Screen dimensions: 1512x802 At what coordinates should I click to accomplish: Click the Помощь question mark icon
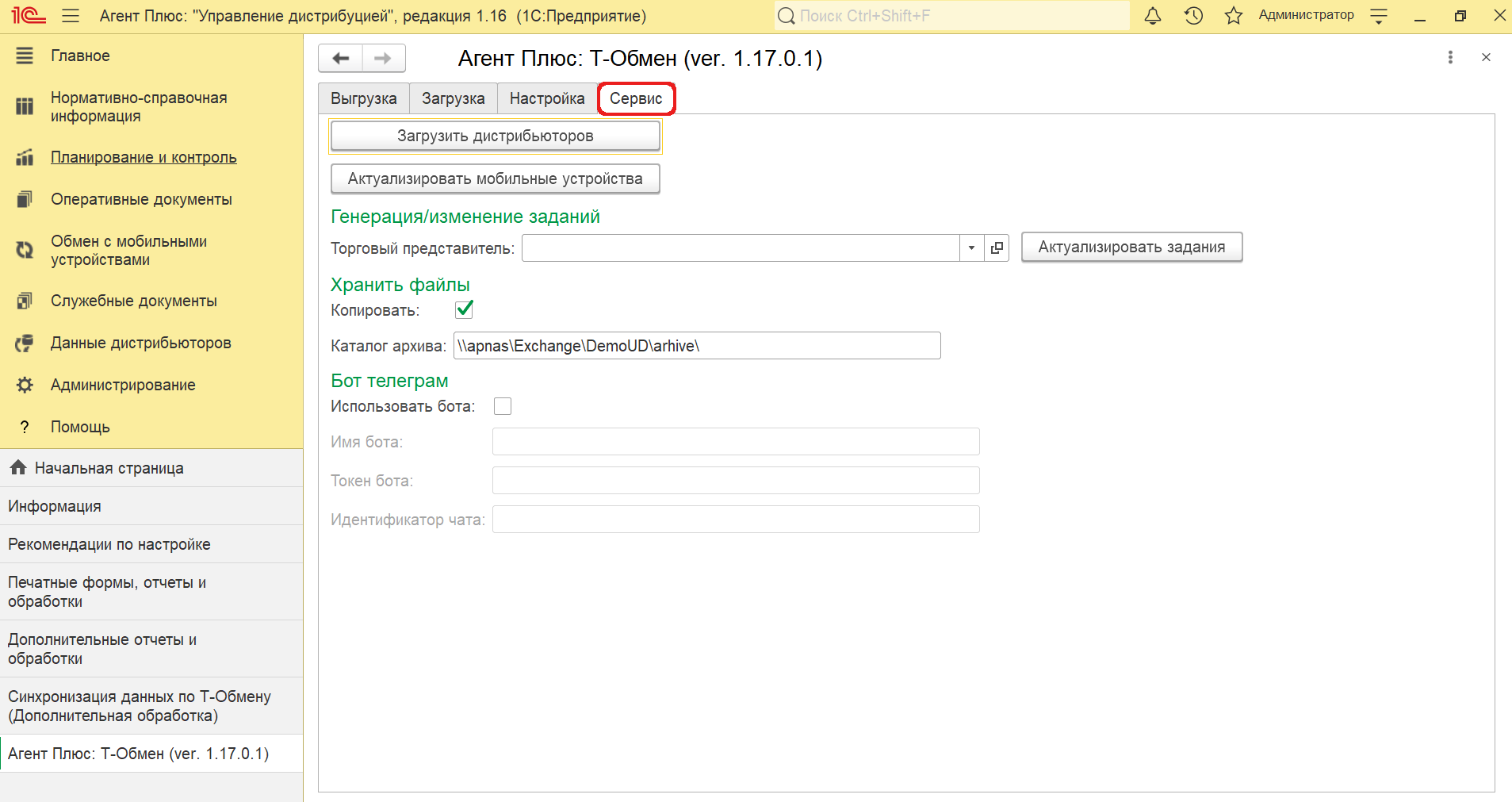click(25, 427)
